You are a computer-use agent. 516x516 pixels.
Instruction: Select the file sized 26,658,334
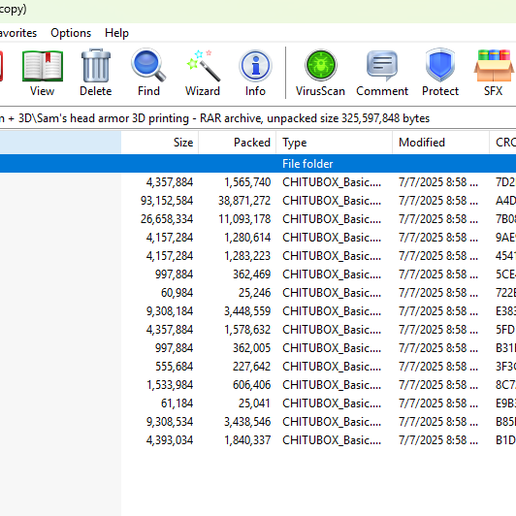pos(258,219)
